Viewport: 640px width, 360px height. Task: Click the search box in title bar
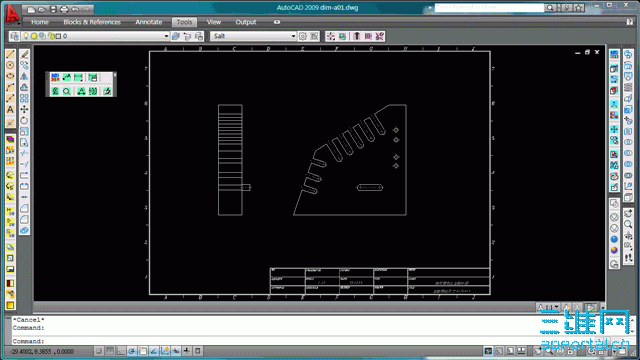pos(489,7)
